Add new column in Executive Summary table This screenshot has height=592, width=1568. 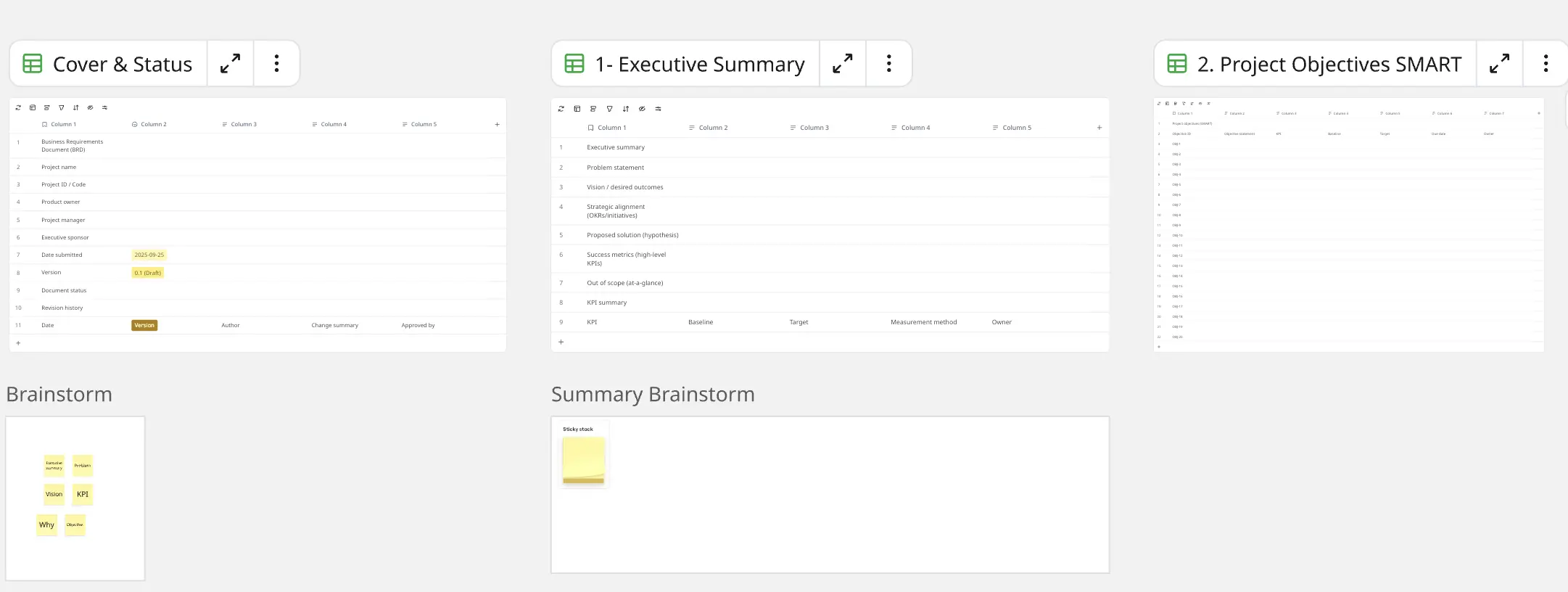(x=1099, y=128)
